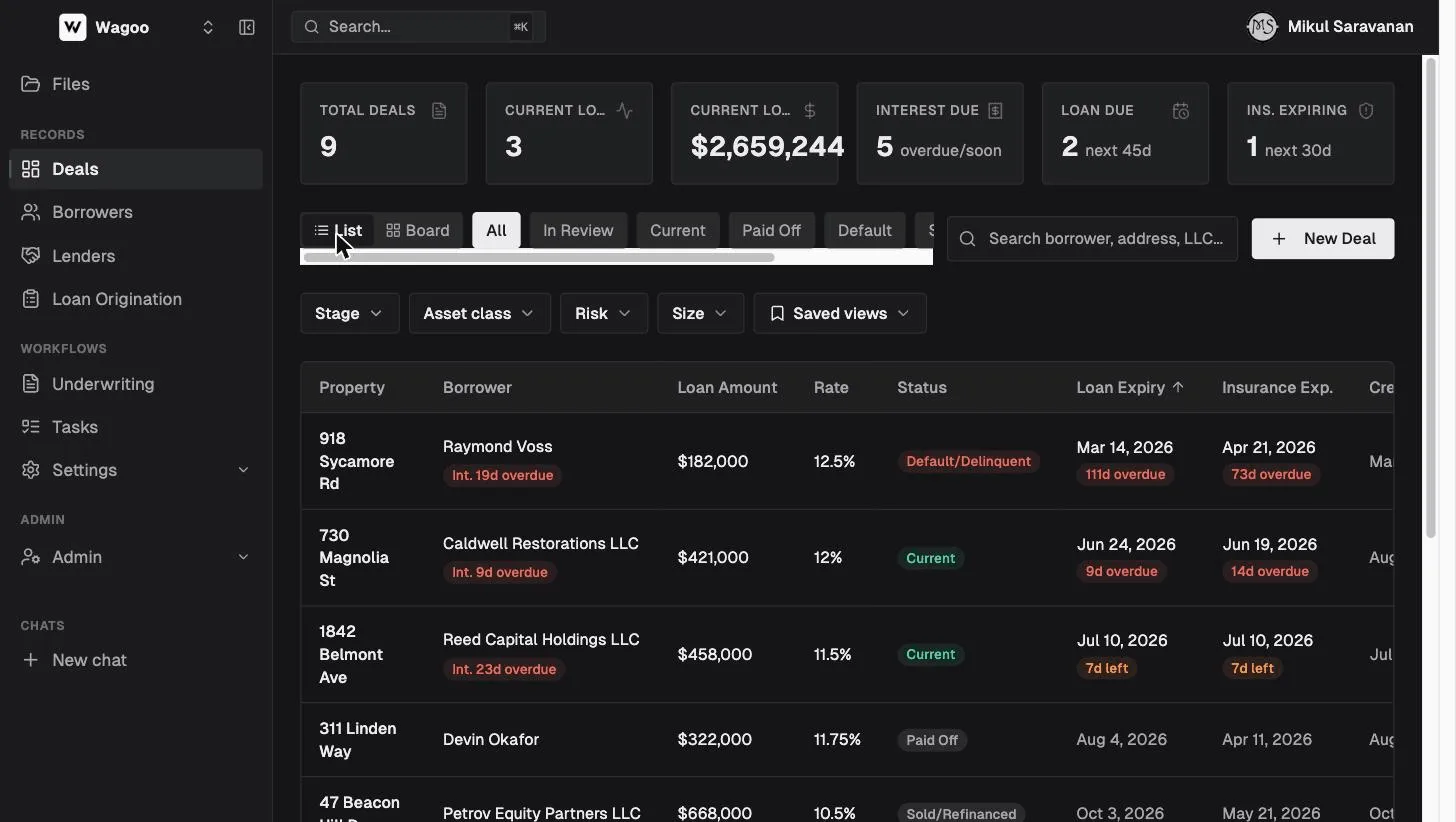Image resolution: width=1456 pixels, height=822 pixels.
Task: Select the In Review filter tab
Action: pyautogui.click(x=578, y=230)
